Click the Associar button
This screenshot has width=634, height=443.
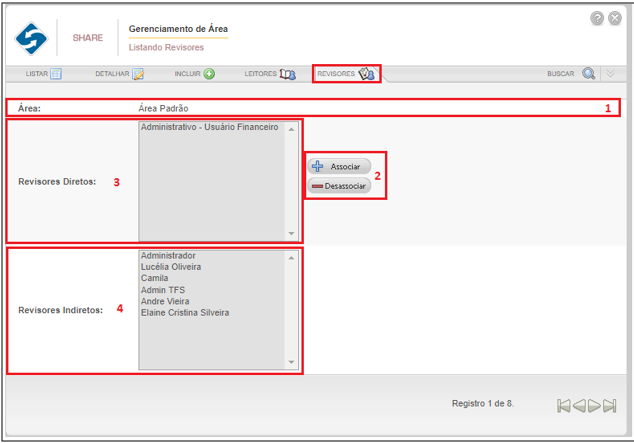(339, 167)
